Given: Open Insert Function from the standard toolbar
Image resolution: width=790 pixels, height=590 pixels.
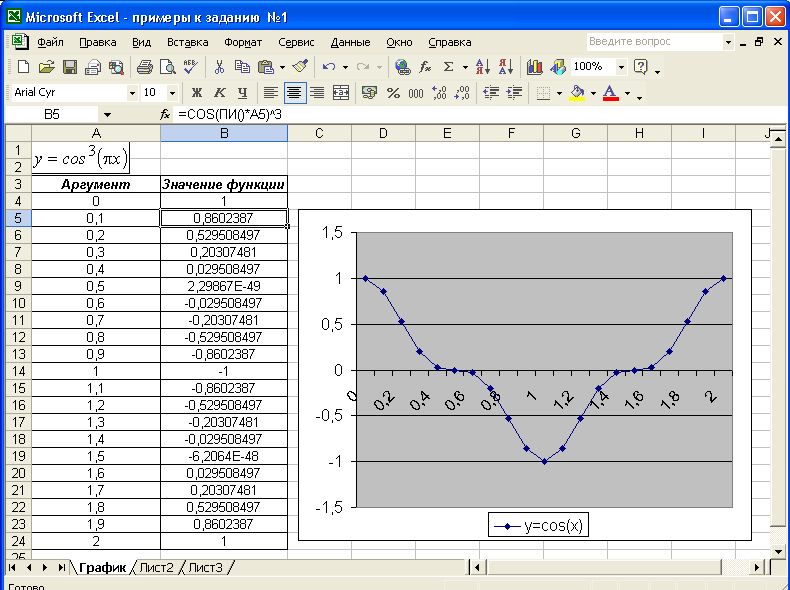Looking at the screenshot, I should 425,67.
